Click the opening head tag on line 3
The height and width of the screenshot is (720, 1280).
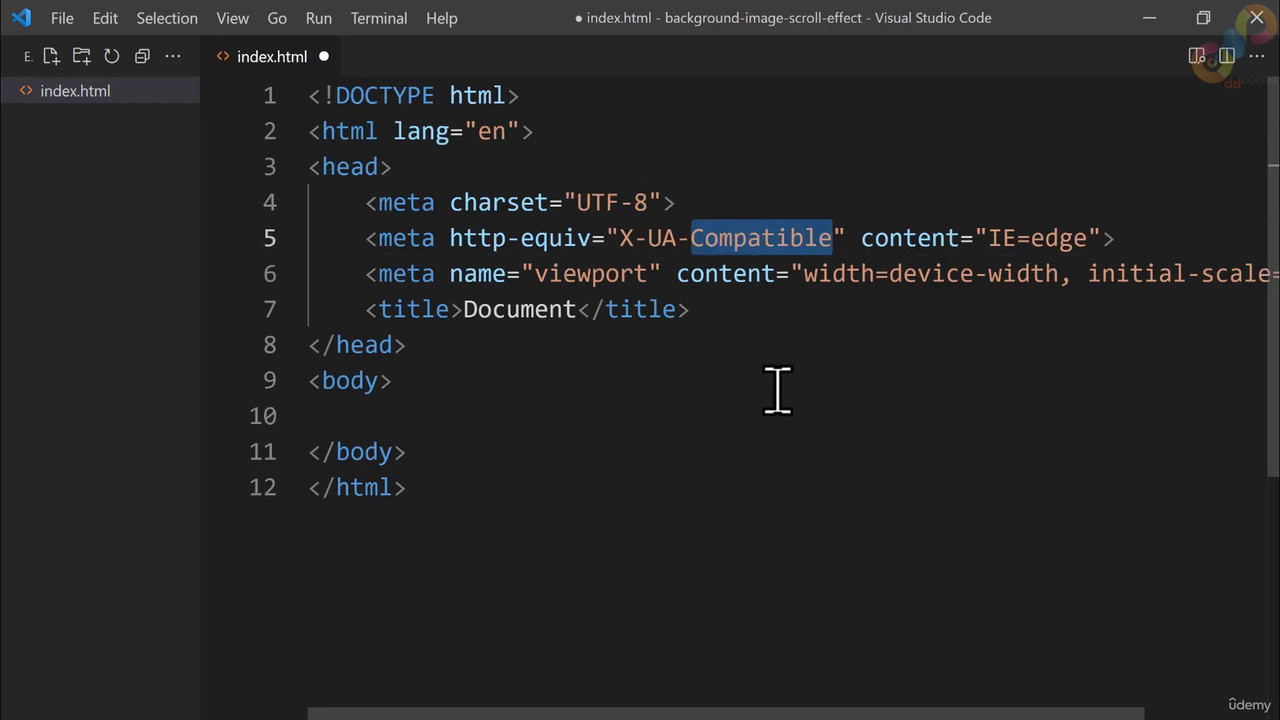(350, 167)
